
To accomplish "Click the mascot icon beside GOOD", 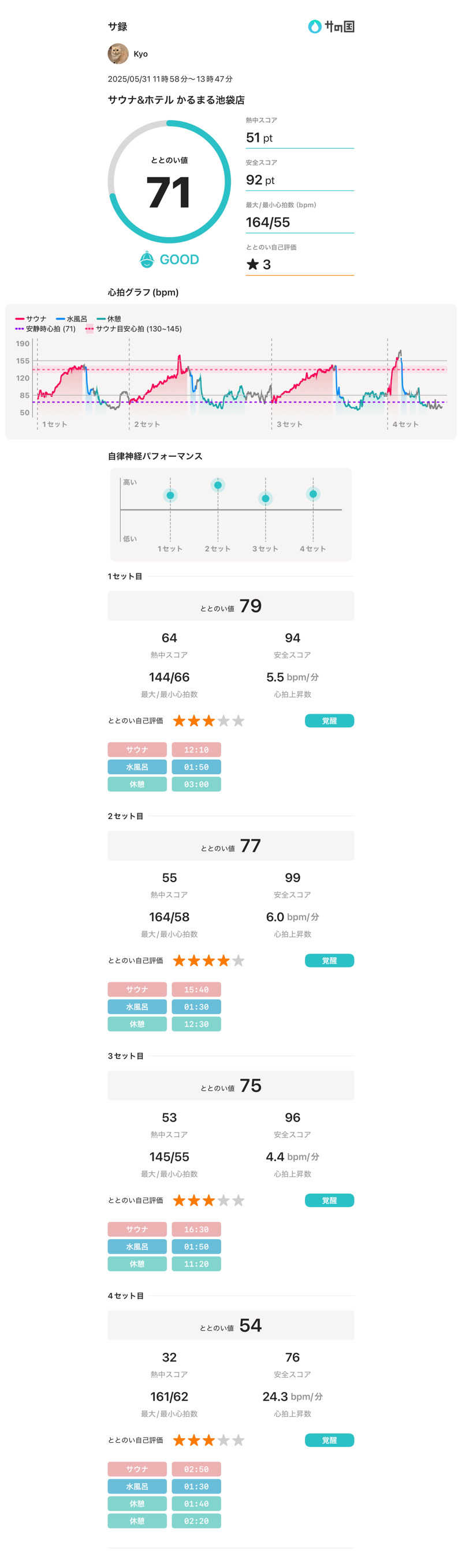I will click(x=147, y=259).
